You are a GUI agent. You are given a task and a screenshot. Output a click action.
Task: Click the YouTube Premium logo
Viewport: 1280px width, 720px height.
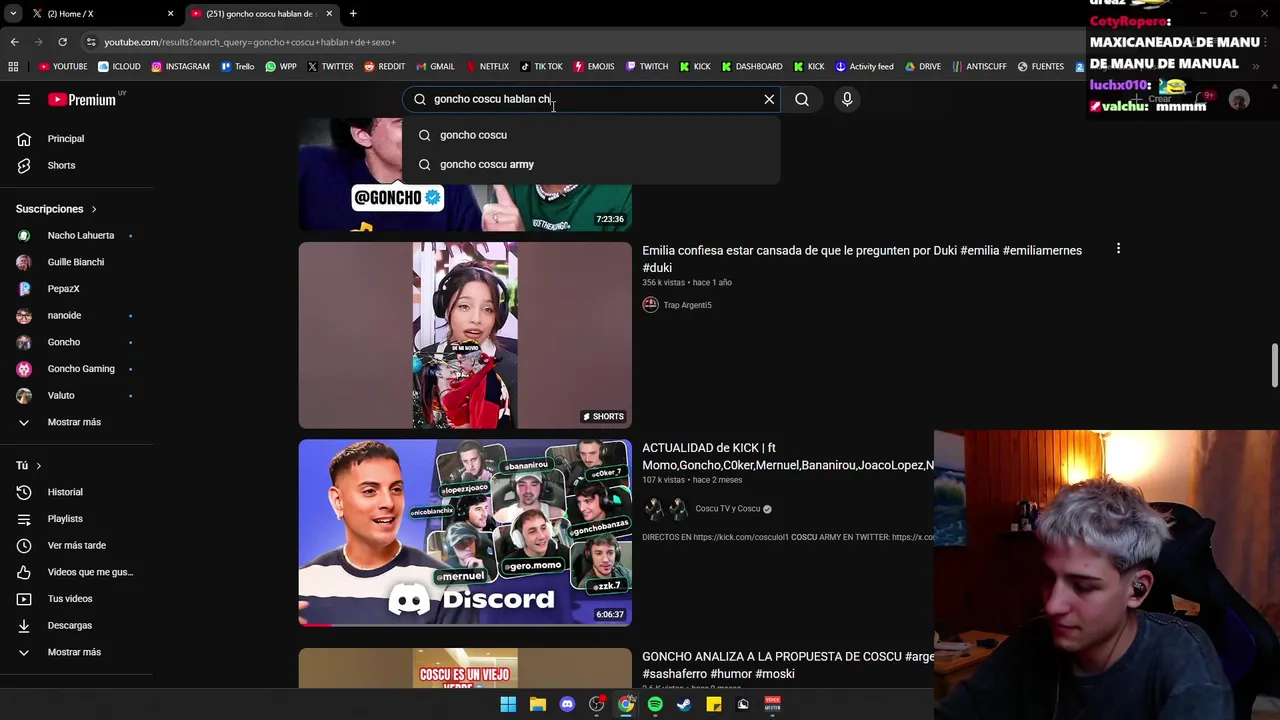tap(82, 99)
